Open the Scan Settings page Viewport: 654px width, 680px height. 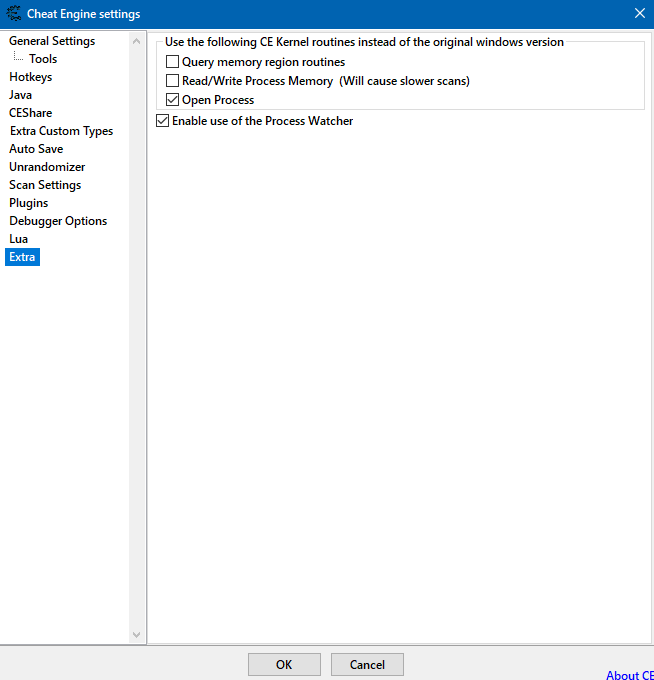(45, 185)
